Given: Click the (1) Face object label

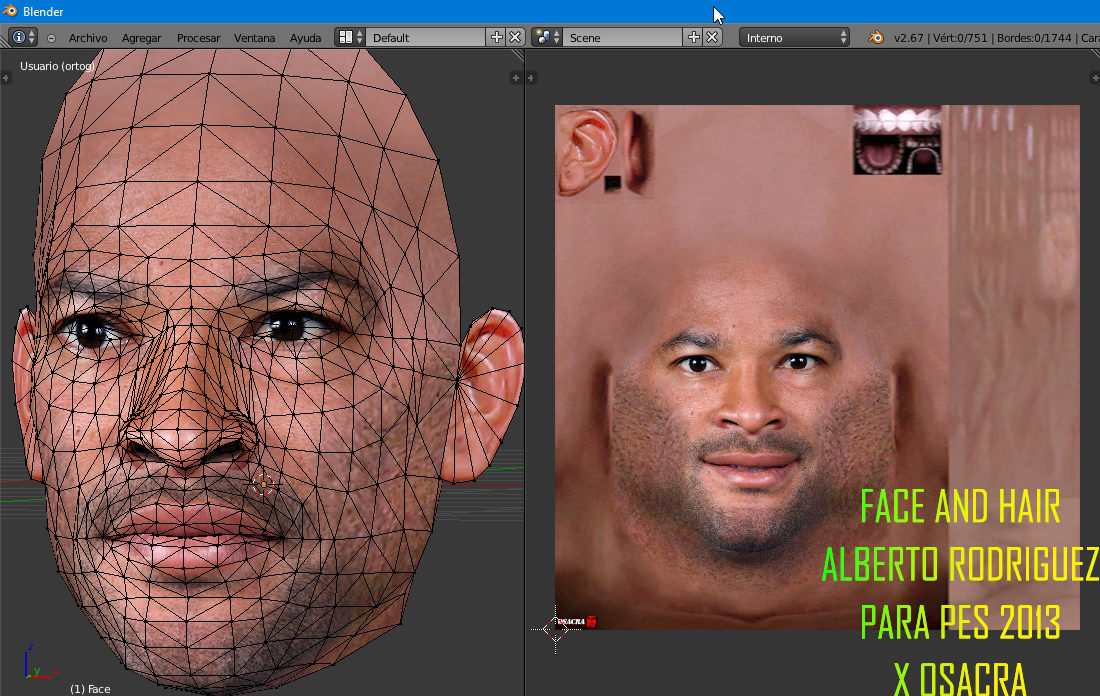Looking at the screenshot, I should click(x=90, y=689).
